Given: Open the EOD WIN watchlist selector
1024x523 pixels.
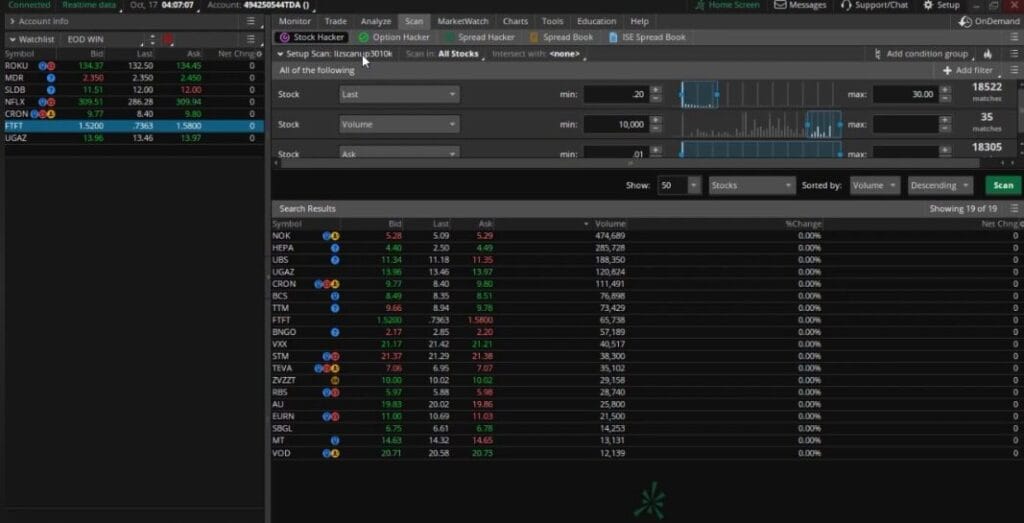Looking at the screenshot, I should pos(104,39).
